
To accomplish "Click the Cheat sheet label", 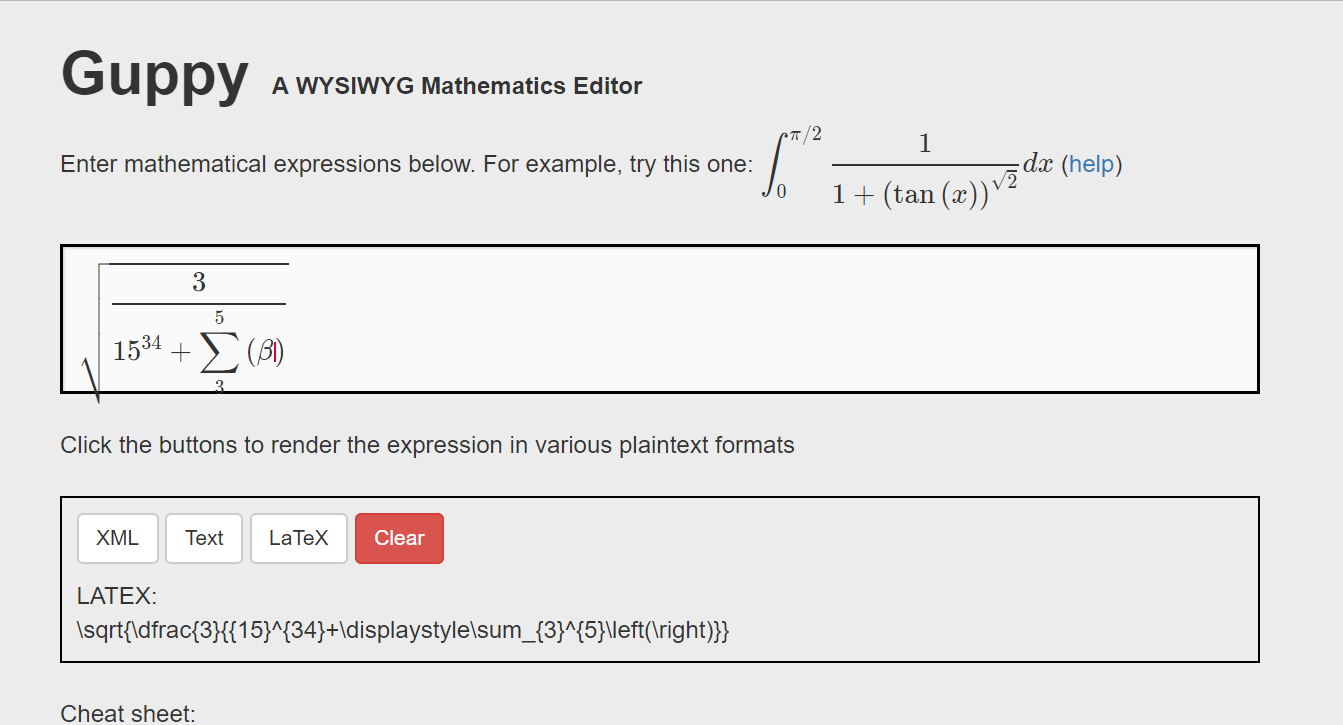I will 127,712.
